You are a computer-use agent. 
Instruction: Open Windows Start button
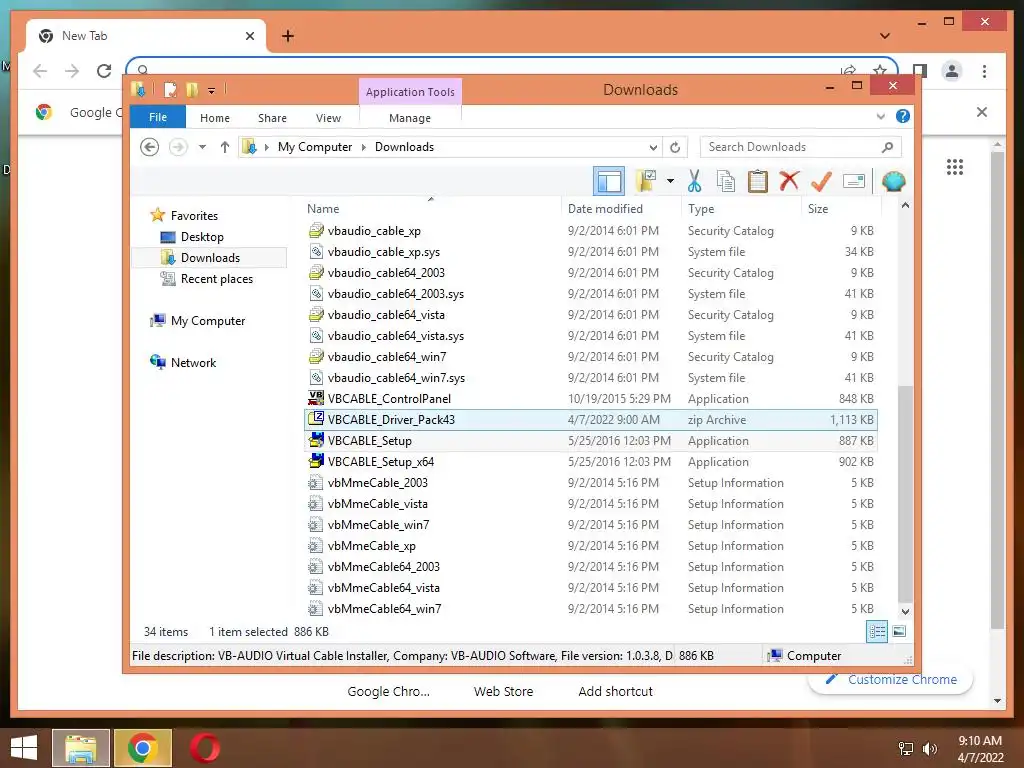click(24, 748)
